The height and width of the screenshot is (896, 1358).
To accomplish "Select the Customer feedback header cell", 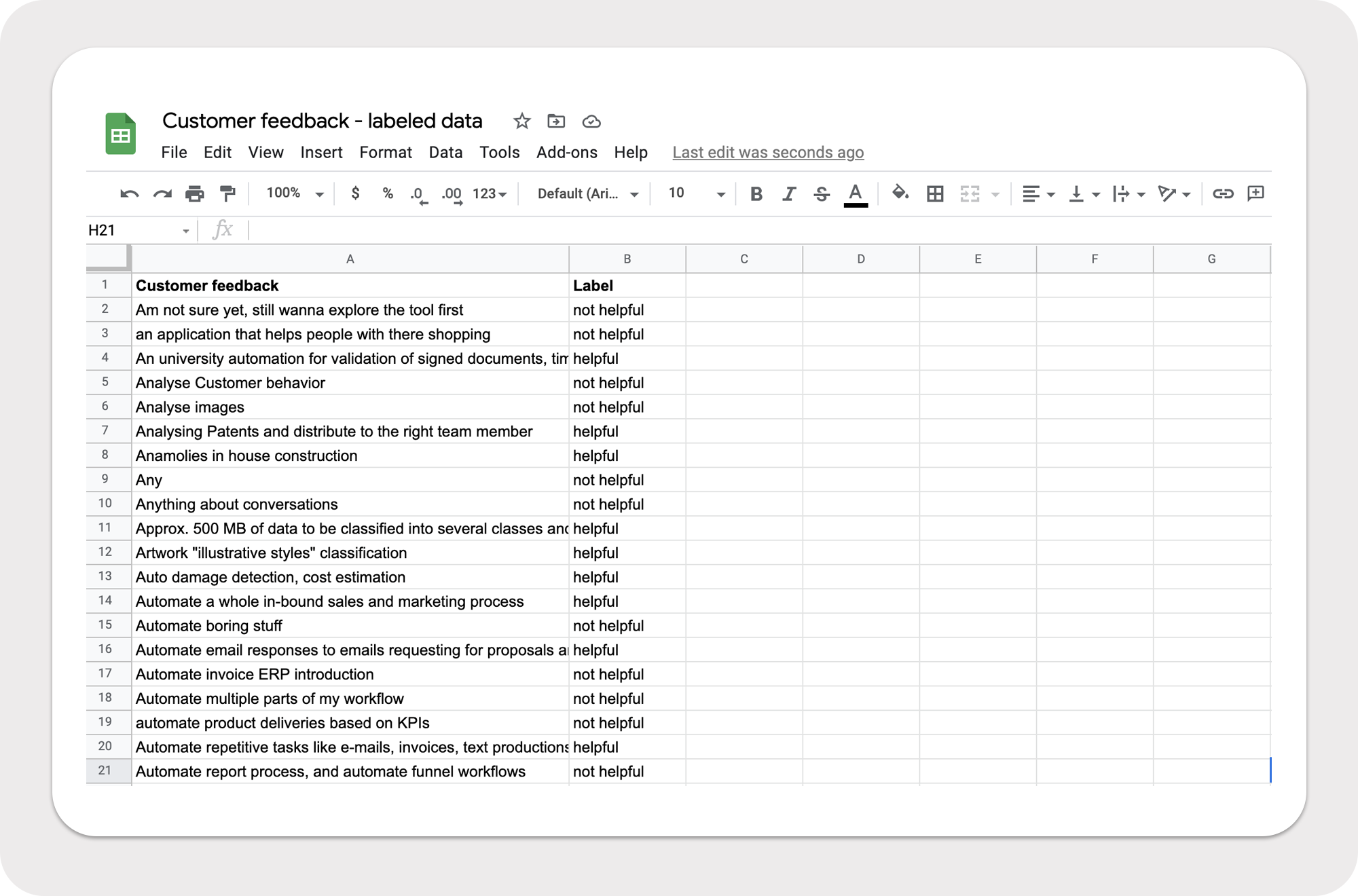I will tap(350, 286).
